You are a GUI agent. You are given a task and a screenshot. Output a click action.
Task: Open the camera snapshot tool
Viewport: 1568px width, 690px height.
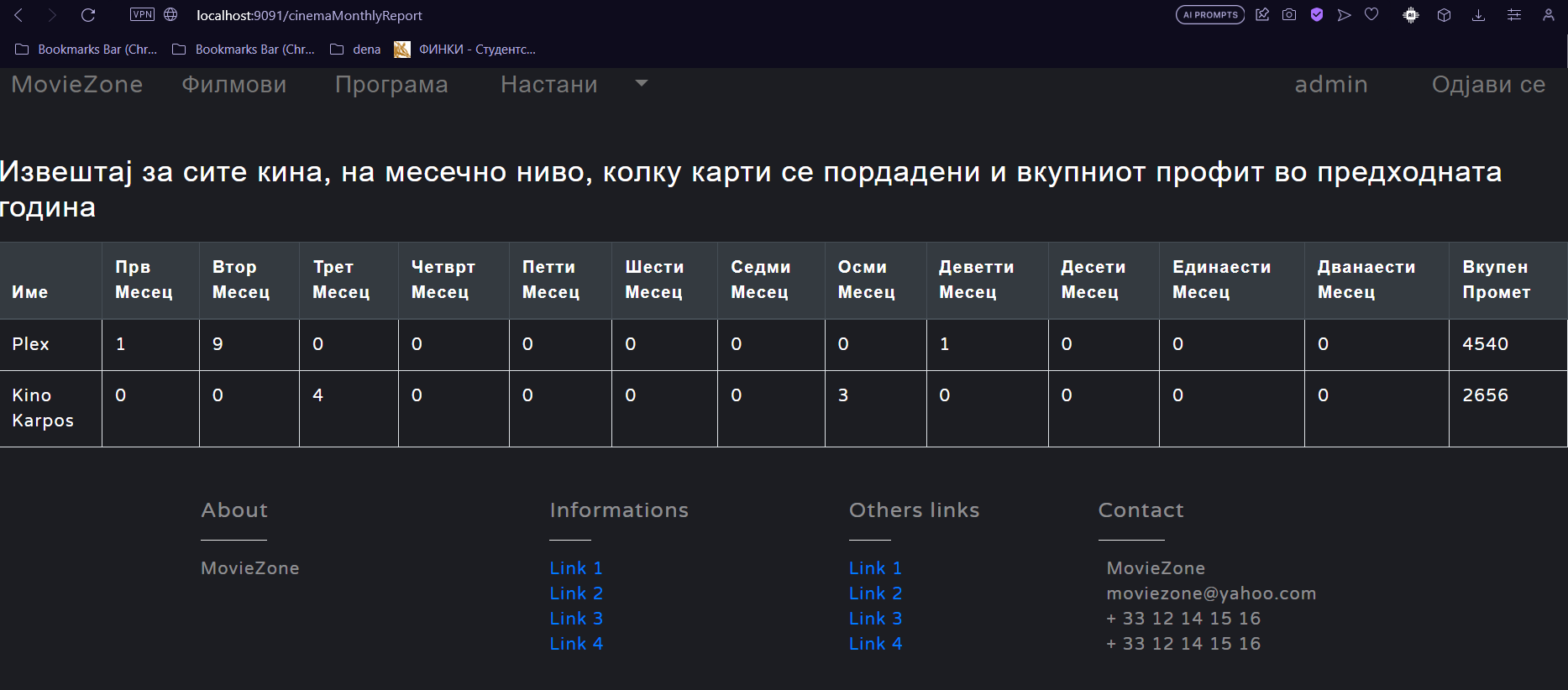coord(1289,15)
